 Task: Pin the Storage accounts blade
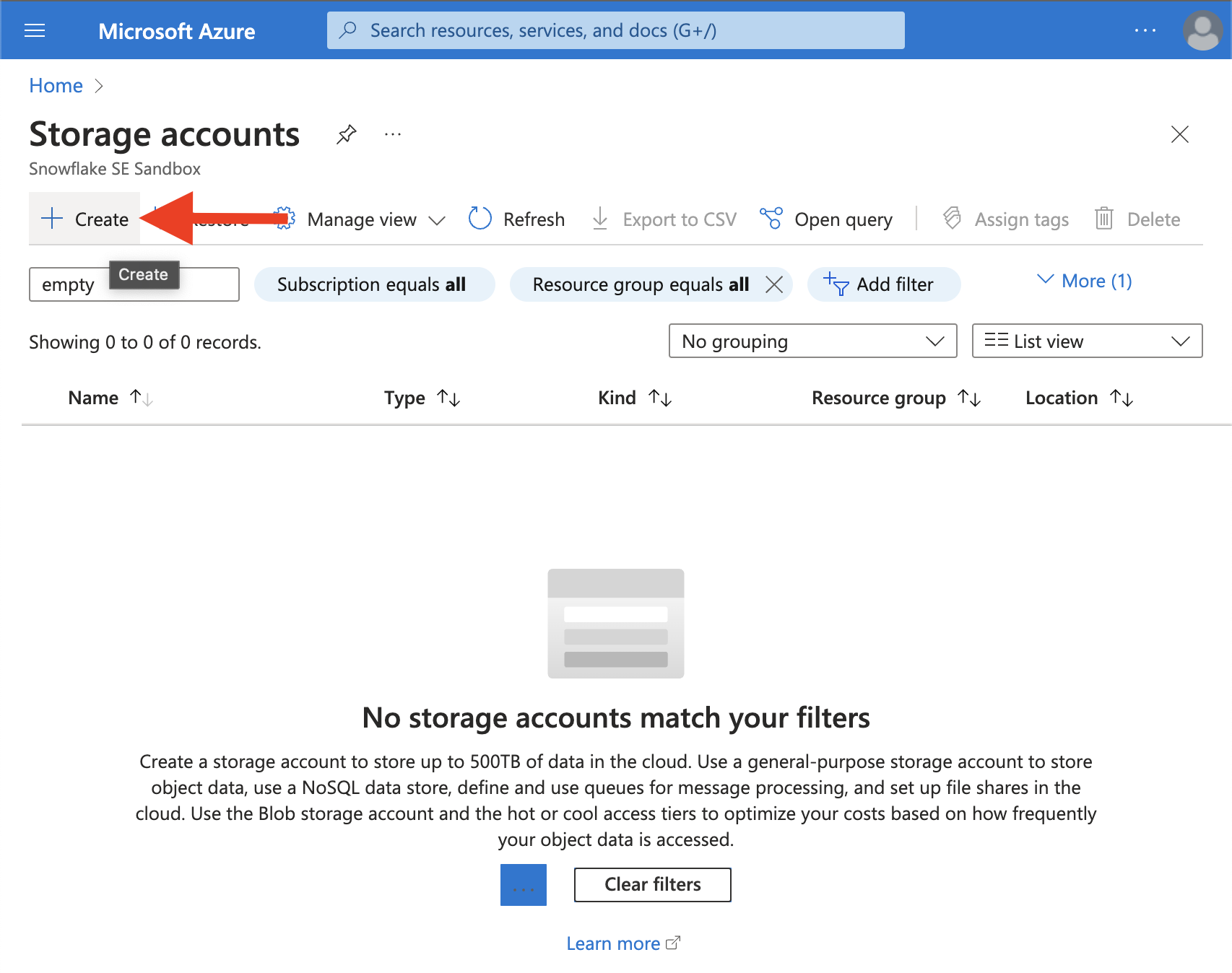(x=347, y=134)
